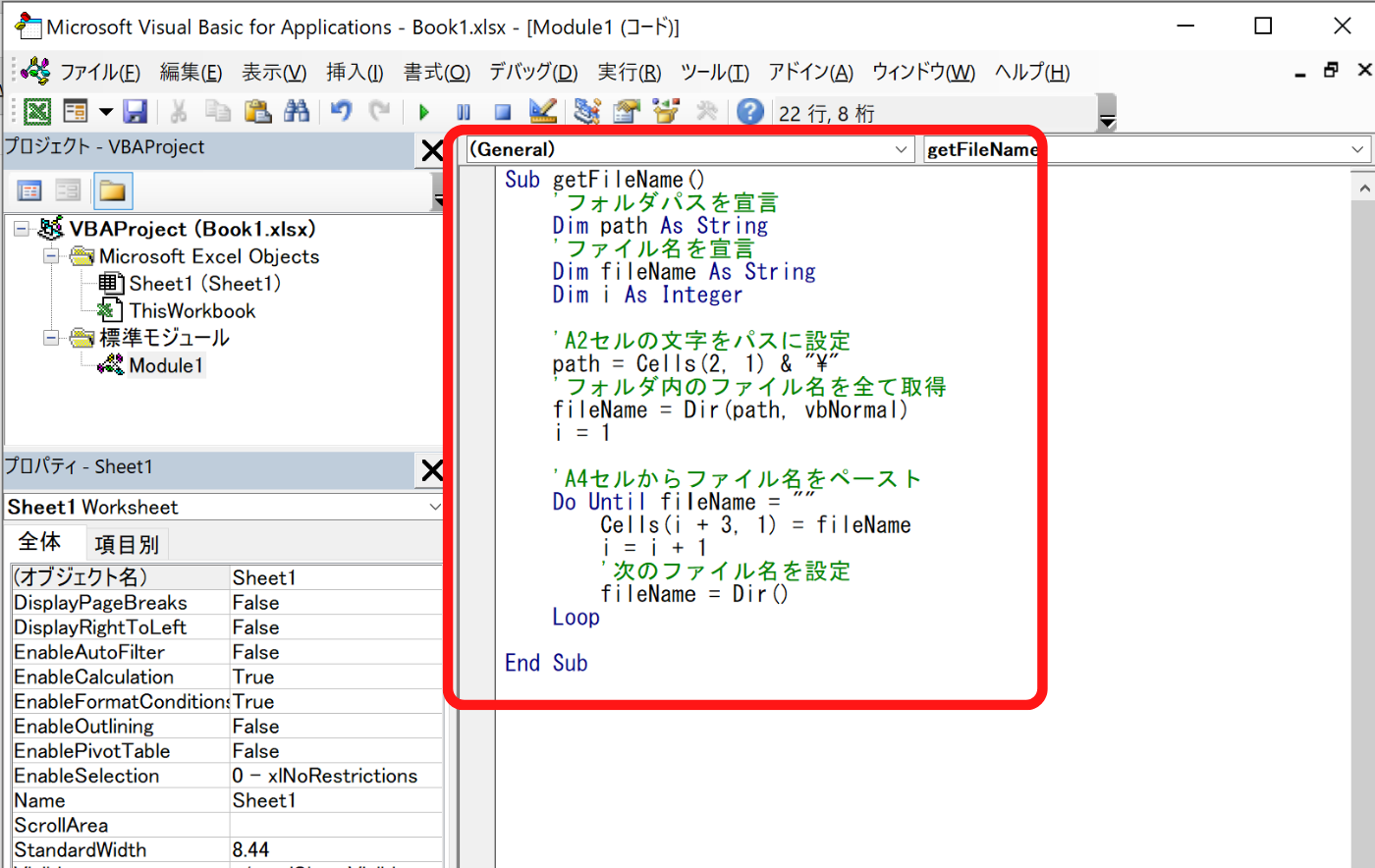
Task: Select Sheet1 (Sheet1) in project tree
Action: coord(204,284)
